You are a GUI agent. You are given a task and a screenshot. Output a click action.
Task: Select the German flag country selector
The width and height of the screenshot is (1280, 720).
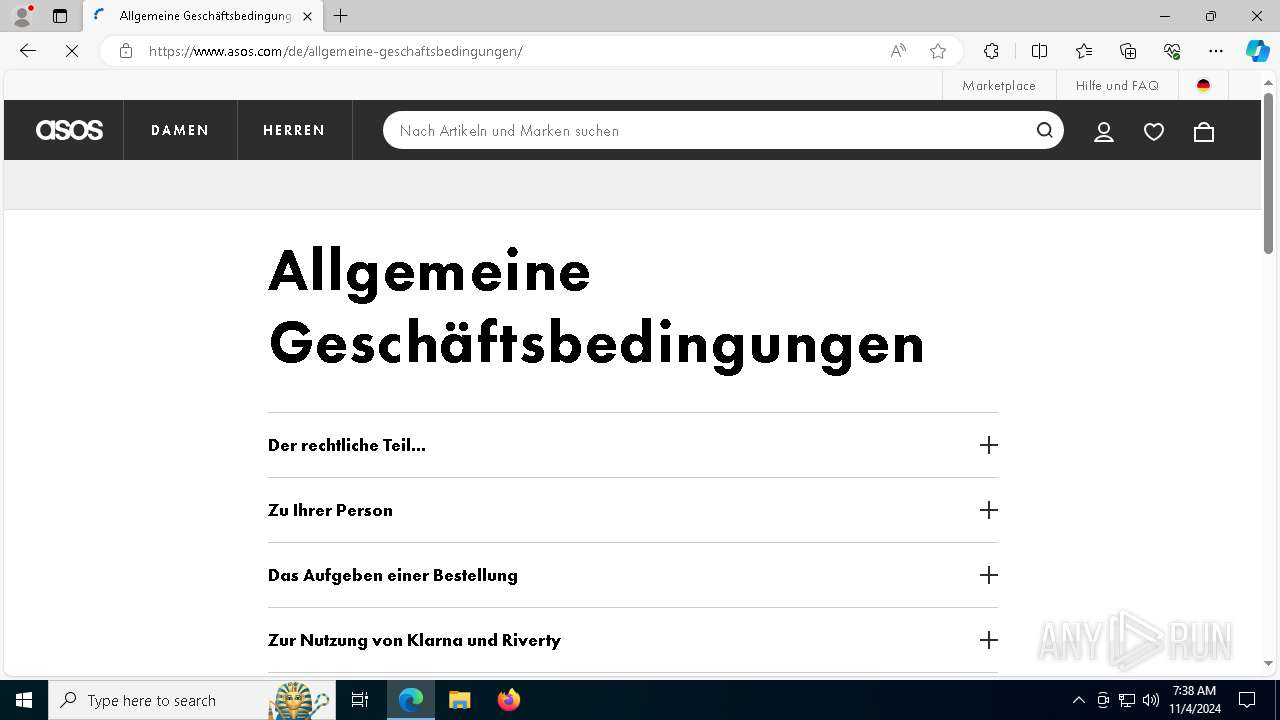[1203, 86]
